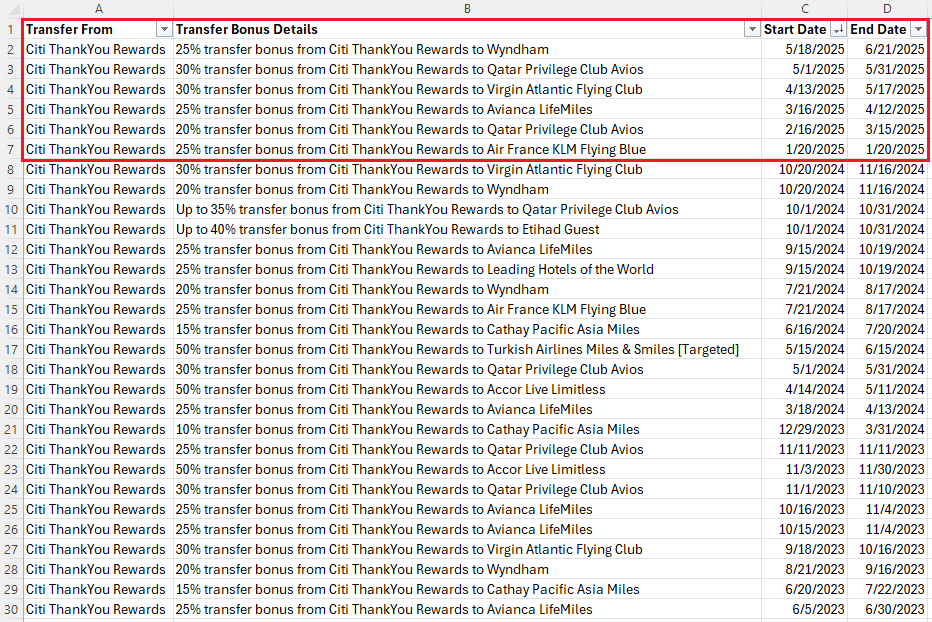Select the 30% Virgin Atlantic cell in row 4
The image size is (932, 622).
coord(467,89)
